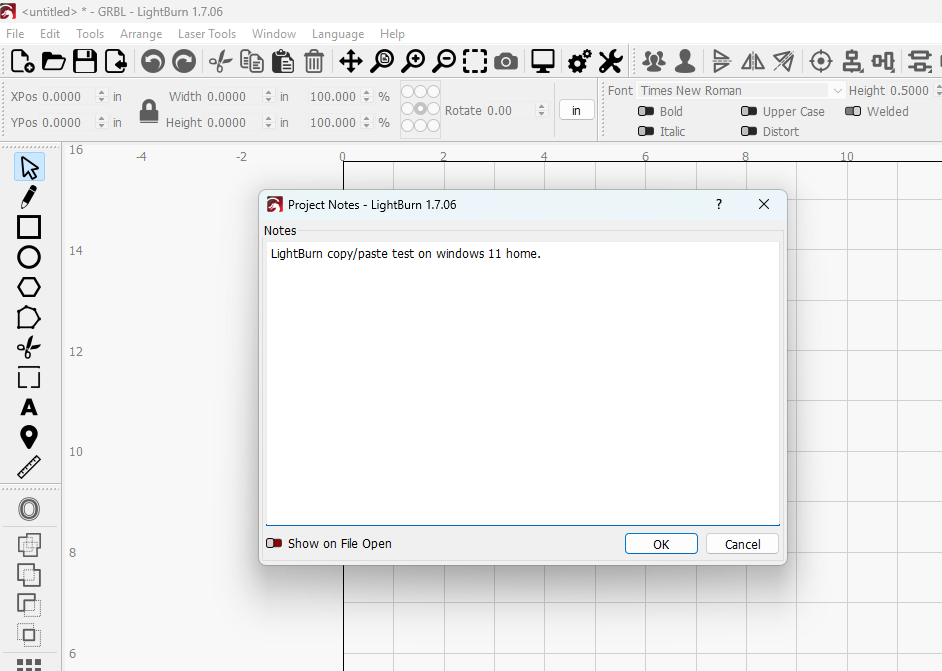The height and width of the screenshot is (671, 942).
Task: Click the Group objects icon
Action: 654,61
